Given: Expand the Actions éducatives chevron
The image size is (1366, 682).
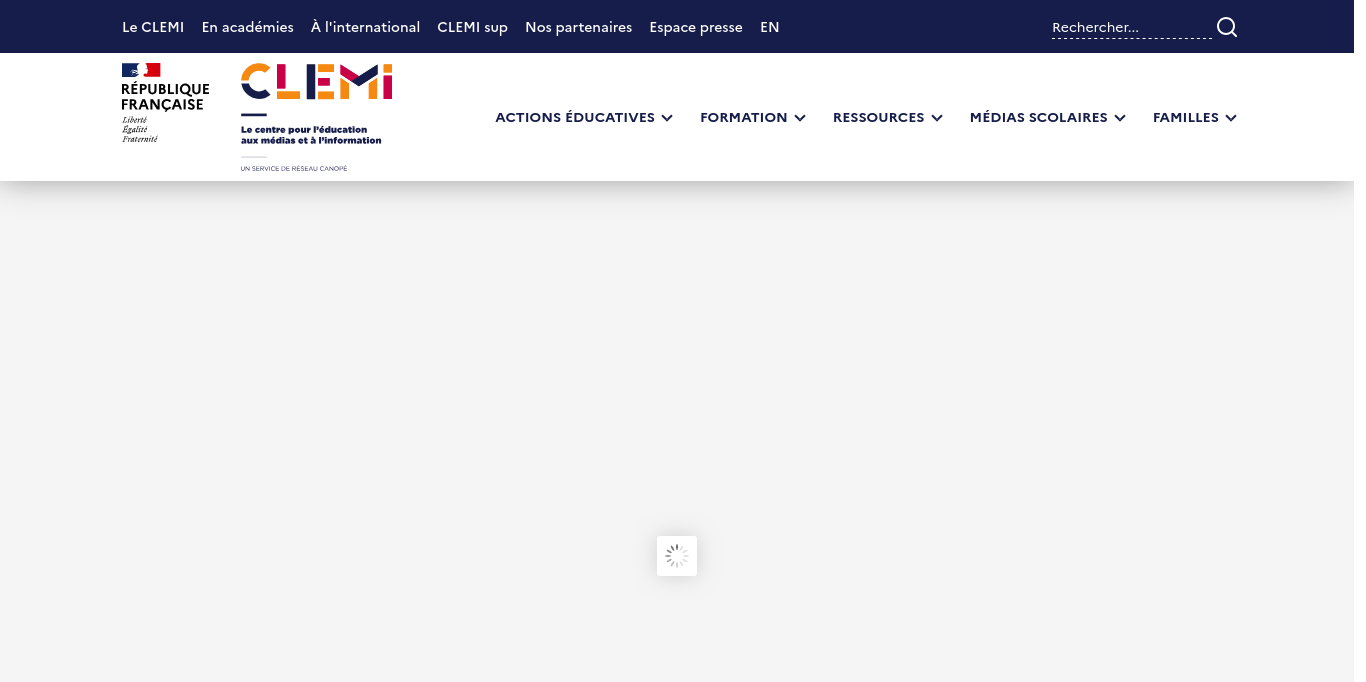Looking at the screenshot, I should [667, 118].
